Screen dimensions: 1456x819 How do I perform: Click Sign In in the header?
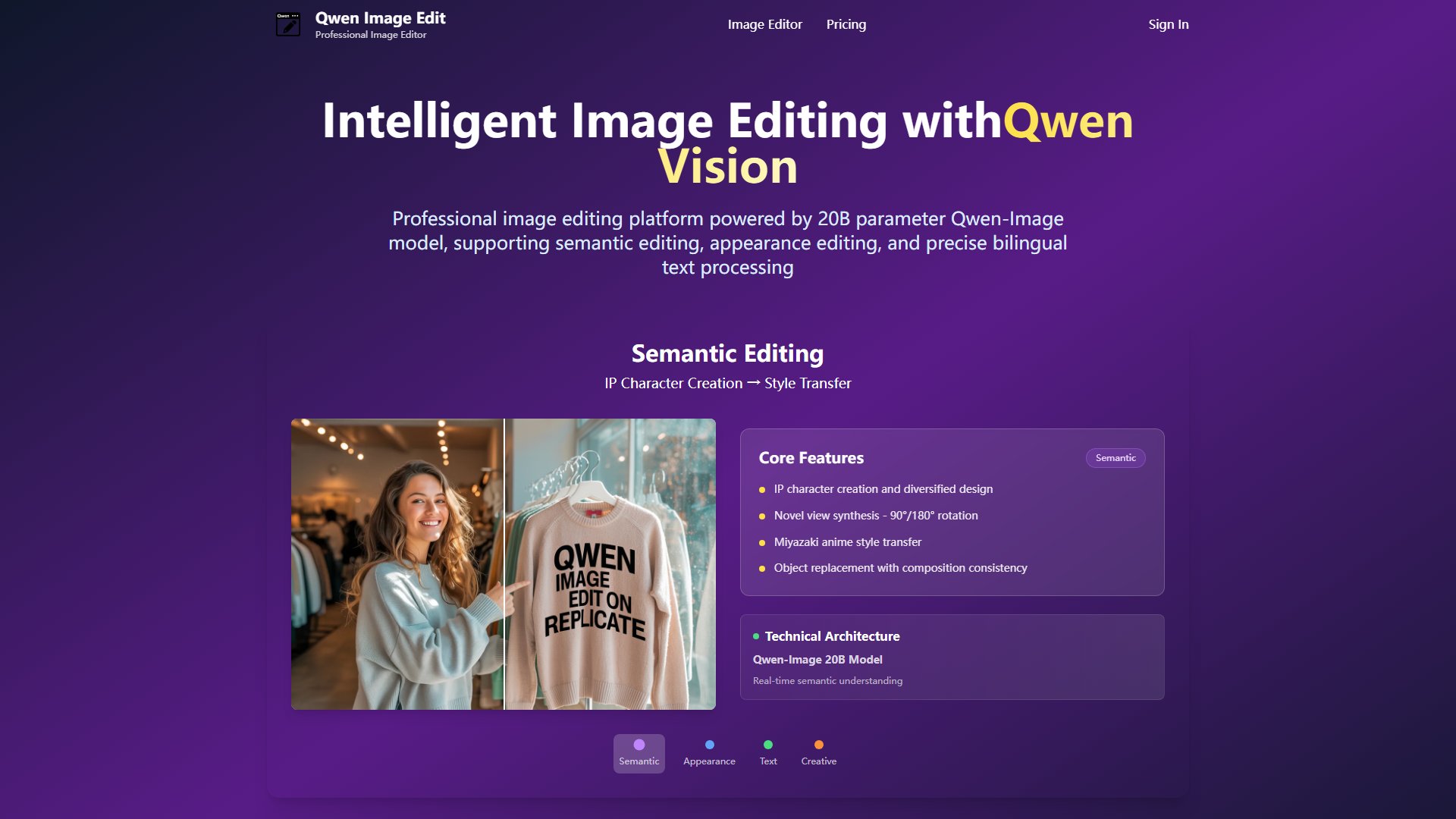click(x=1168, y=24)
